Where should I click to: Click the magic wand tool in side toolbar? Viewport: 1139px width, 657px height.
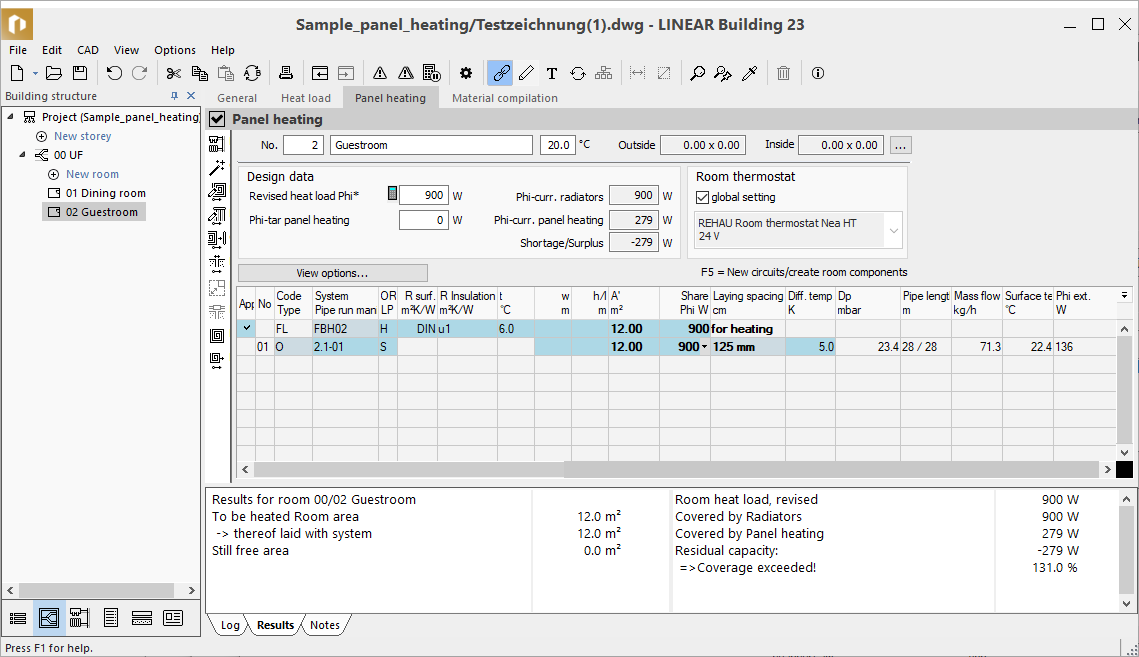click(216, 168)
